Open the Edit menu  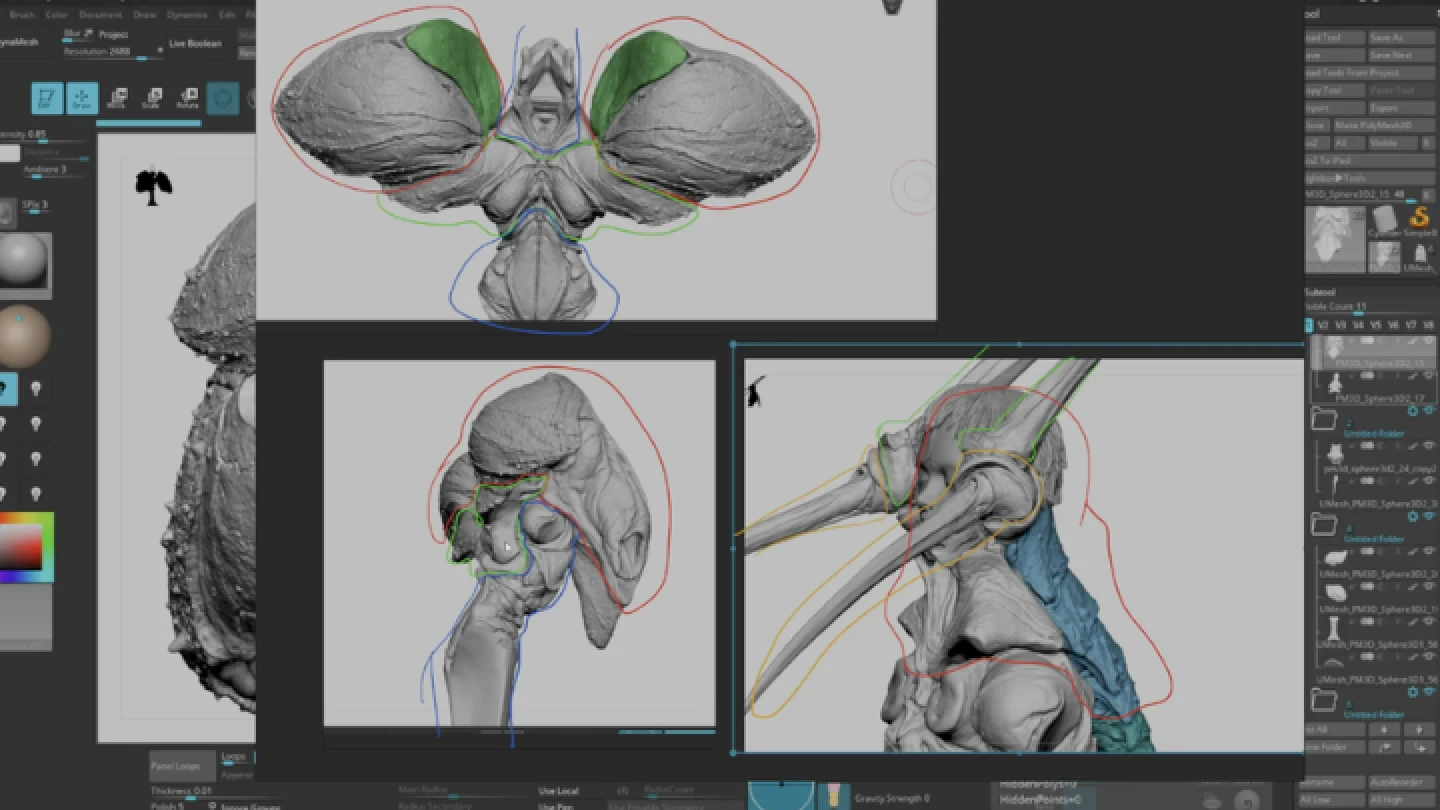point(227,15)
